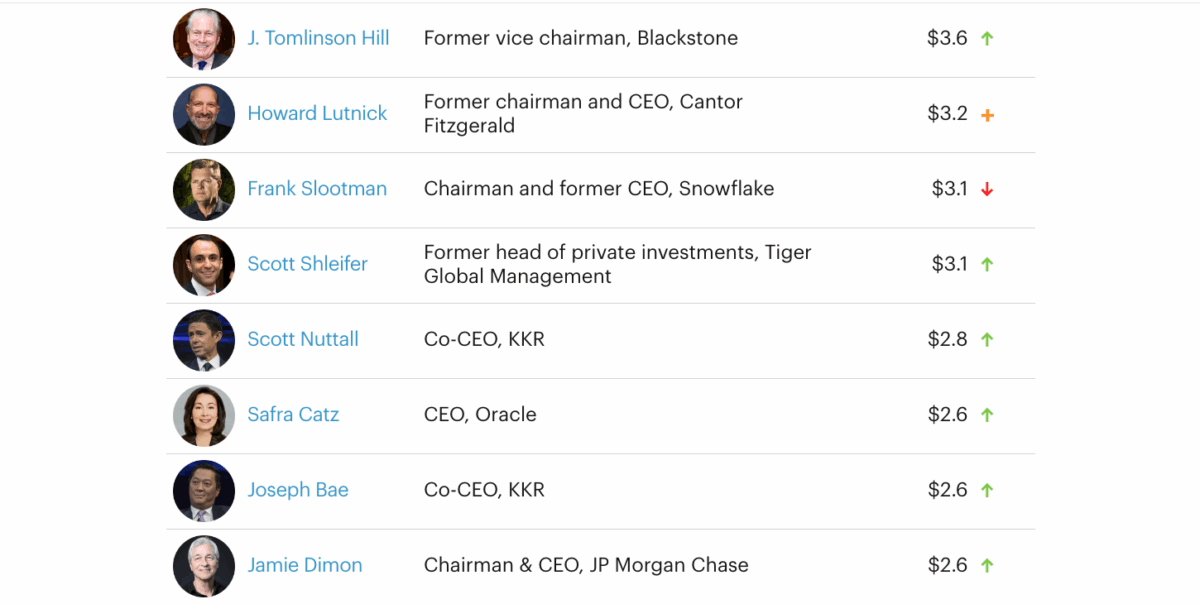Click green up arrow in Dimon row

pos(987,566)
